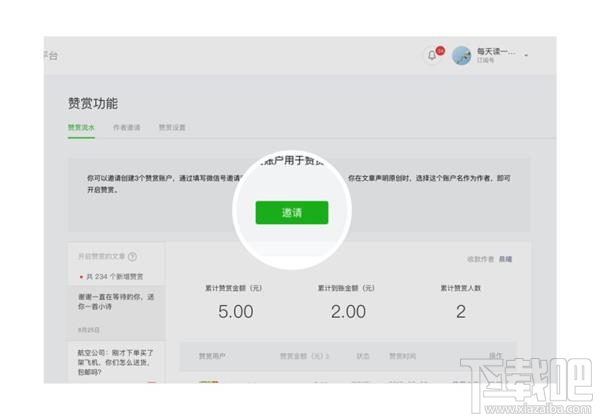Image resolution: width=600 pixels, height=419 pixels.
Task: Click the 操作 column header
Action: coord(494,356)
